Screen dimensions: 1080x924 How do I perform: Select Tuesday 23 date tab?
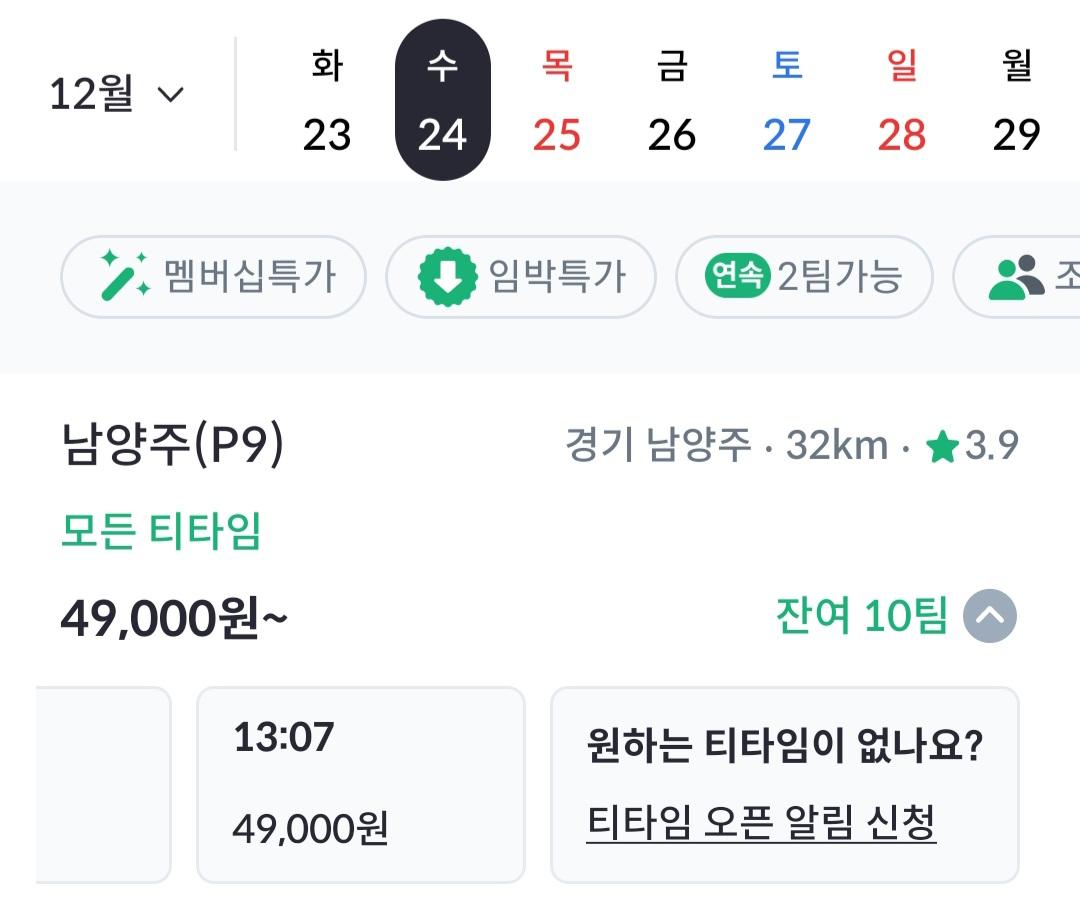pyautogui.click(x=327, y=100)
